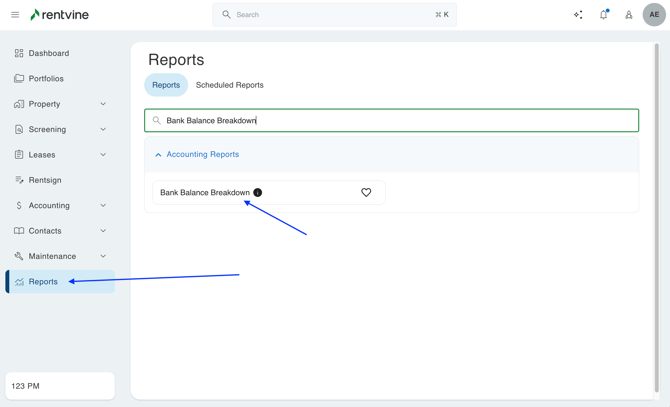This screenshot has height=407, width=670.
Task: Click the icon left of the avatar
Action: pyautogui.click(x=628, y=15)
